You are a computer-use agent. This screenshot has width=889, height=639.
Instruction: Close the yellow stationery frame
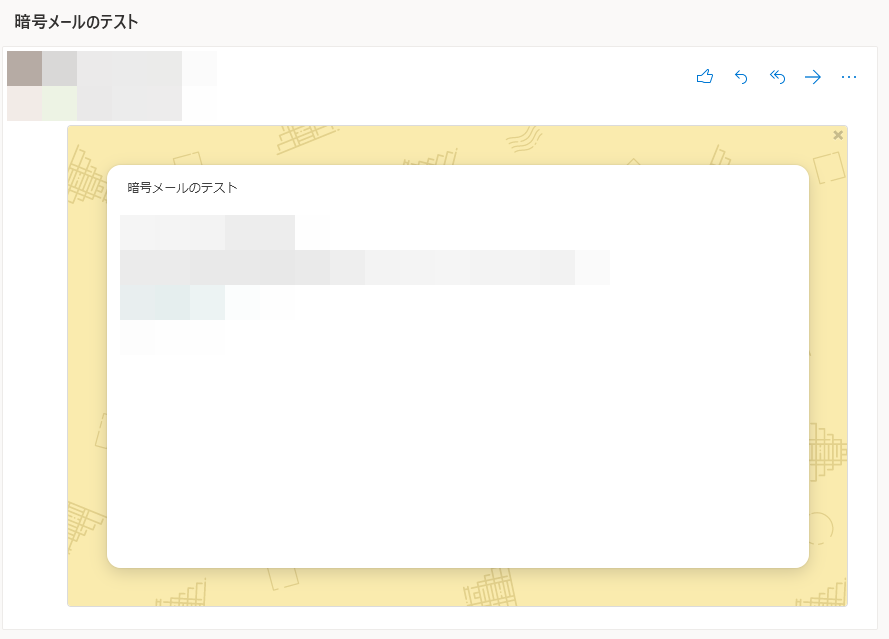point(838,135)
